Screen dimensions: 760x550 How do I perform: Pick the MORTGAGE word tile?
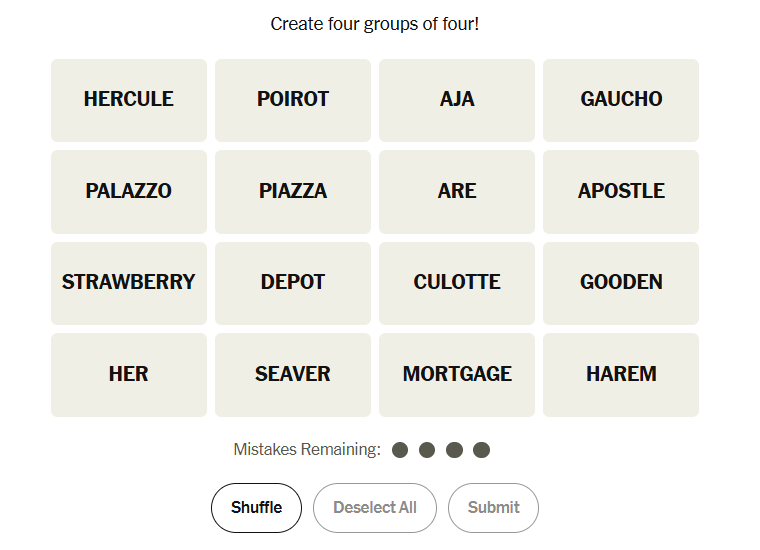coord(457,375)
